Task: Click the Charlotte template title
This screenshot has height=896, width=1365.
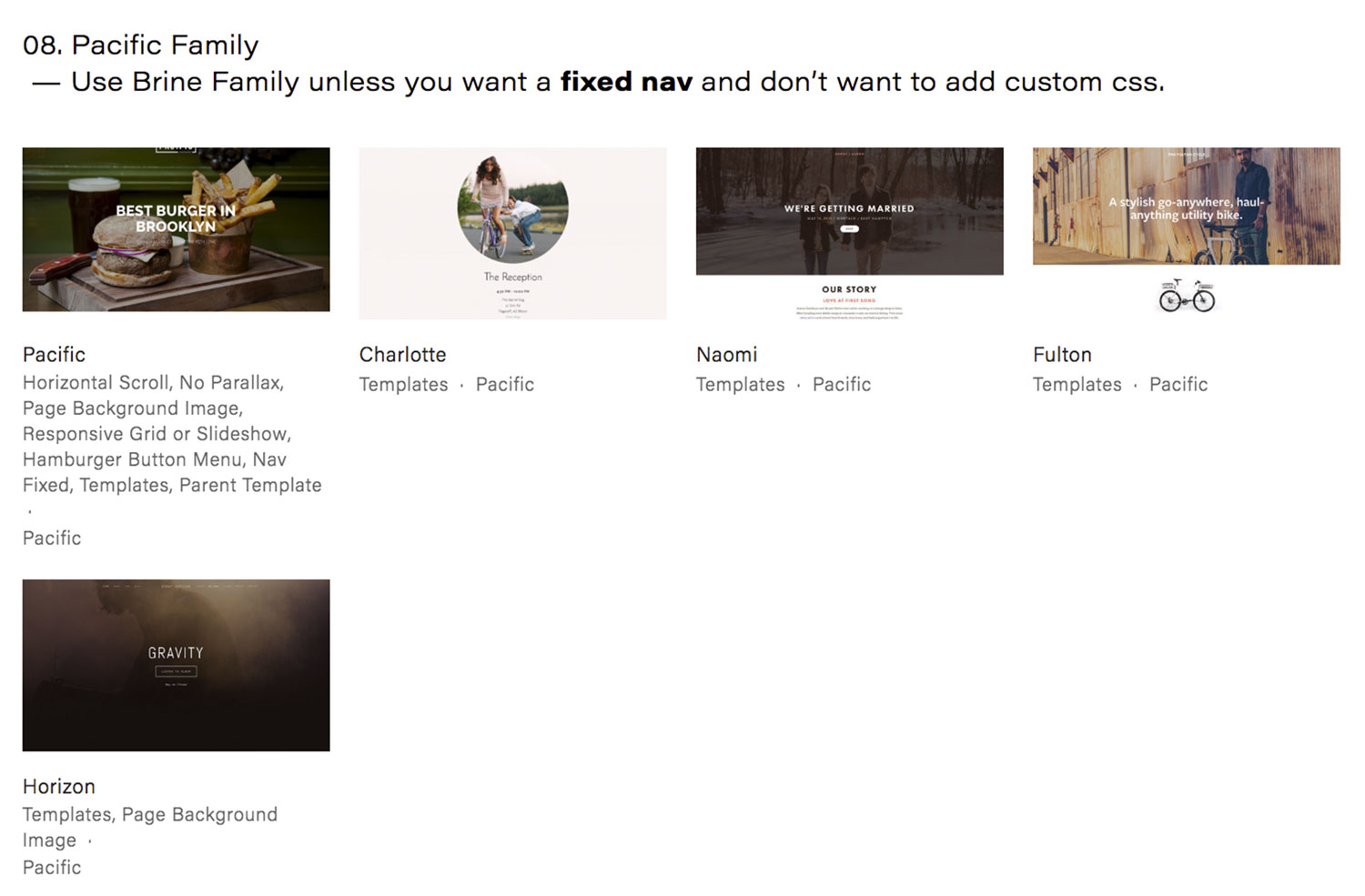Action: 402,355
